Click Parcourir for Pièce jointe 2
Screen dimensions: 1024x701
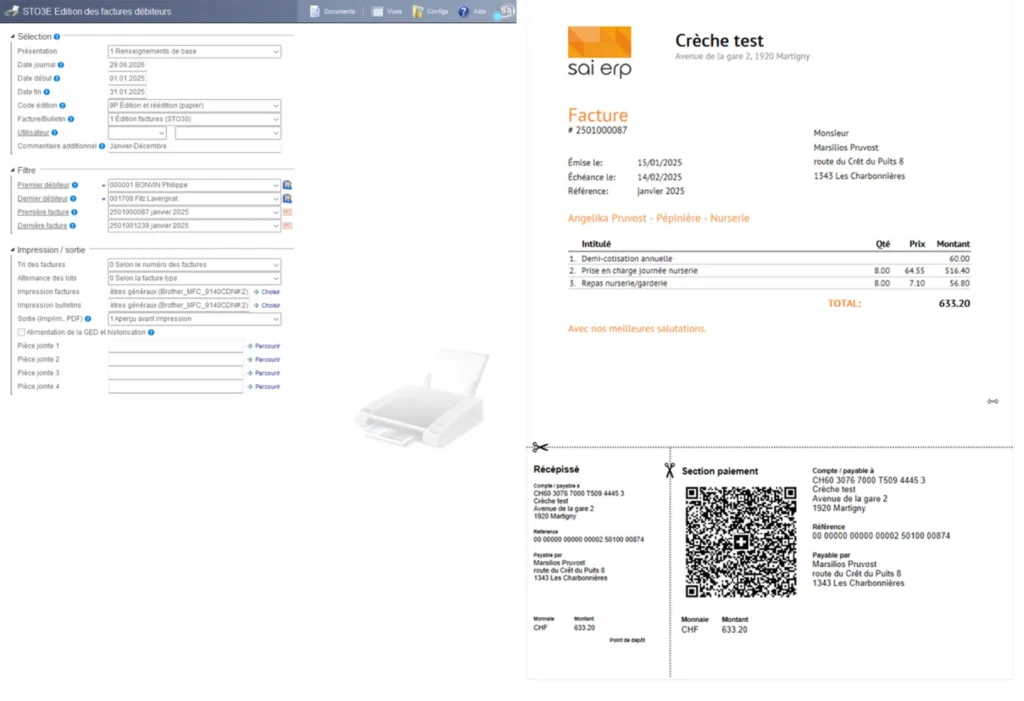coord(264,360)
